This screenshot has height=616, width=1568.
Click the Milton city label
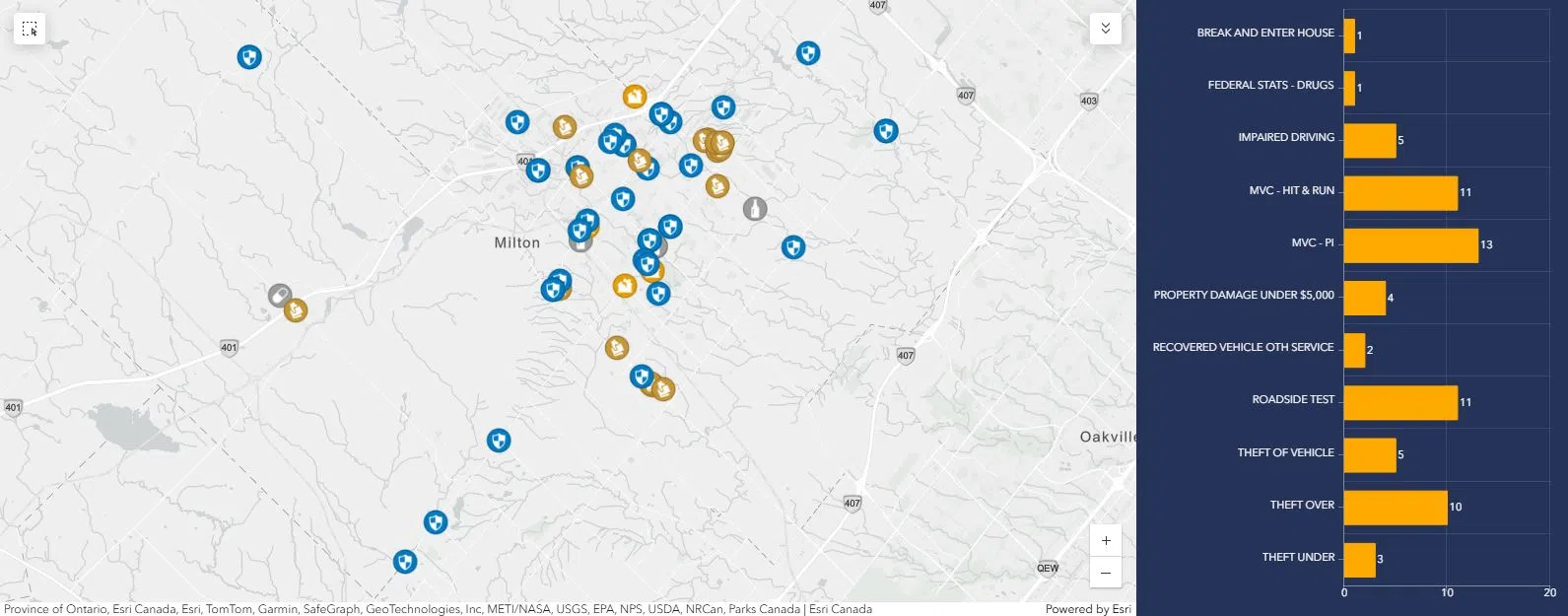pos(516,242)
